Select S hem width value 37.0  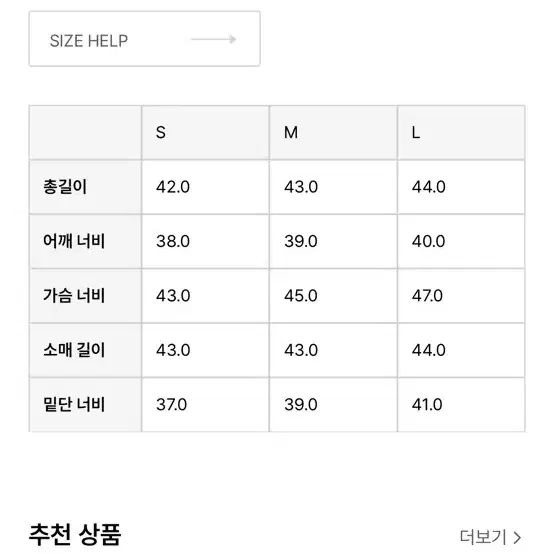[x=171, y=405]
